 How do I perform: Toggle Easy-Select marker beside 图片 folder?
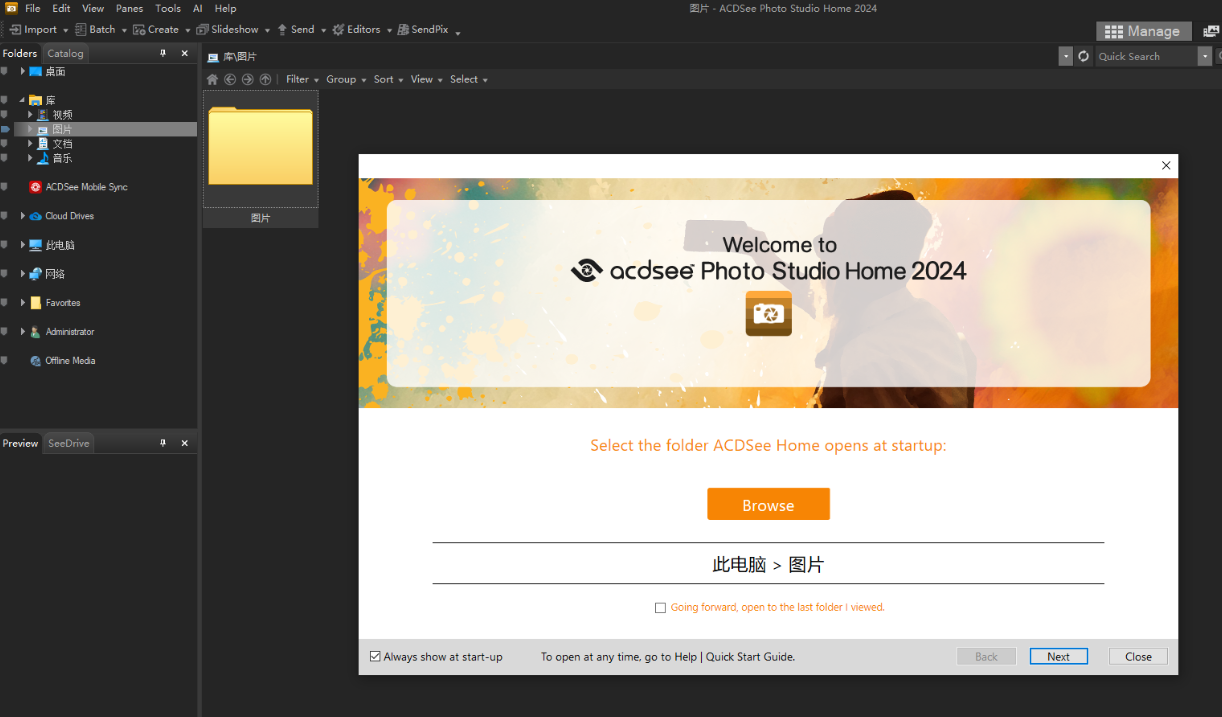click(5, 129)
